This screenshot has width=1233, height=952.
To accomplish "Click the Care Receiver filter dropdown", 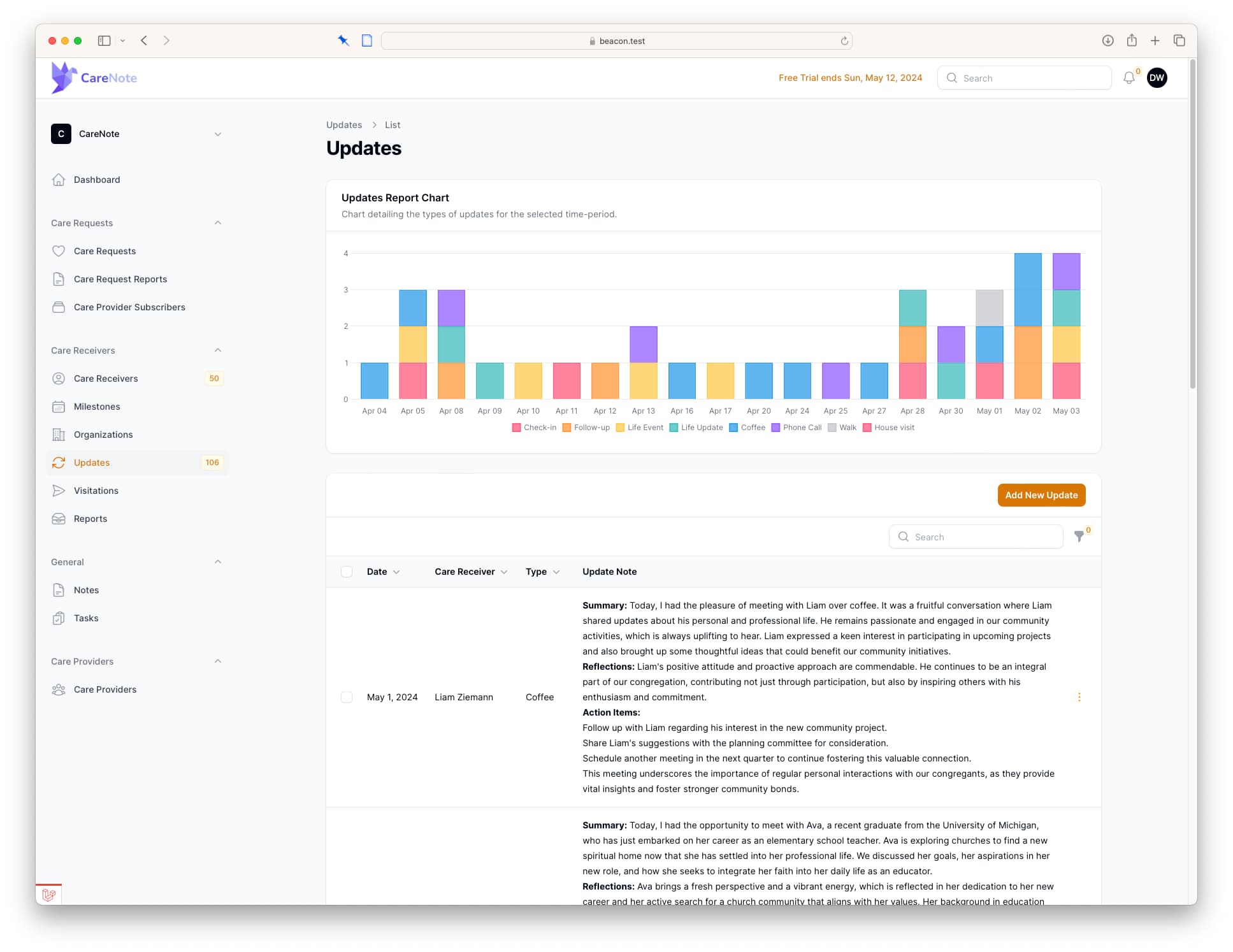I will tap(470, 571).
